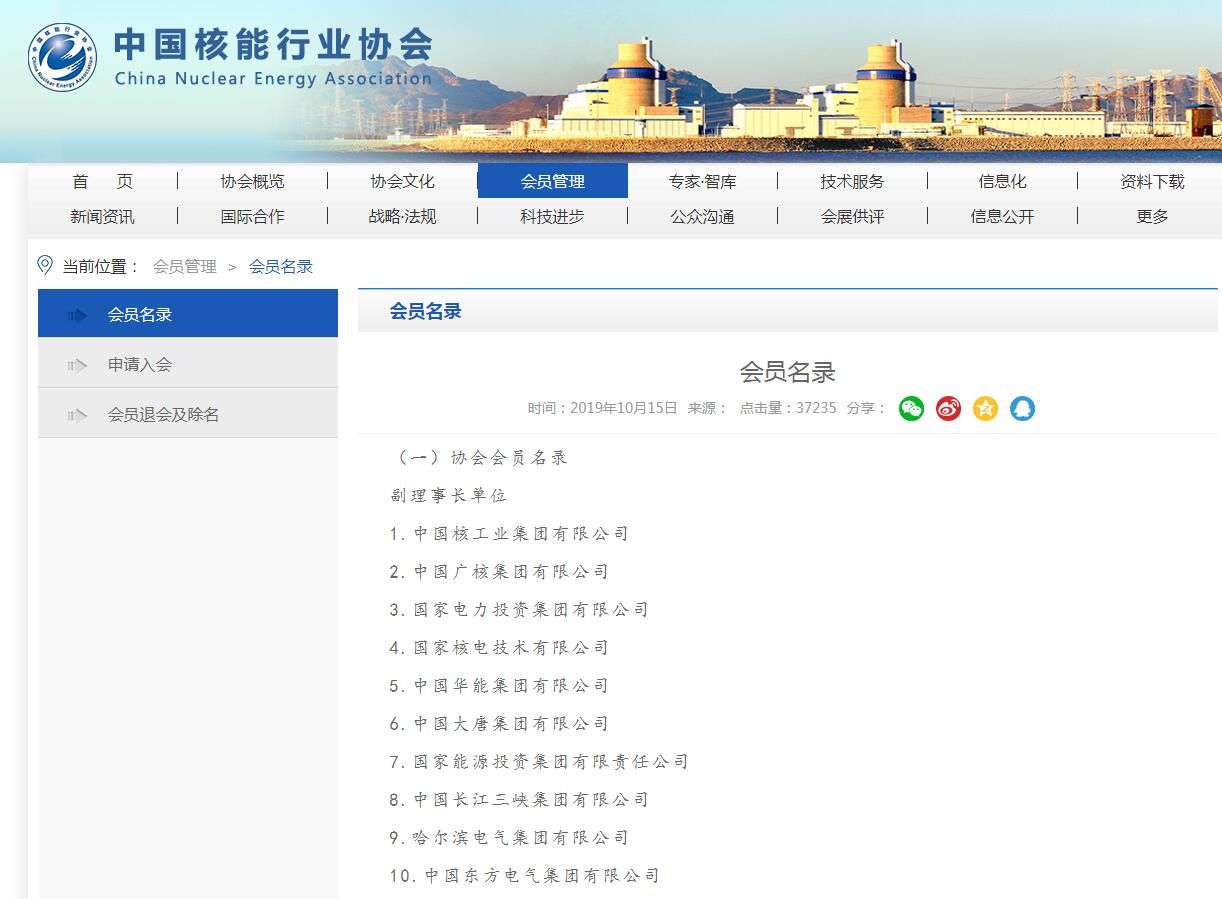Open the 会员管理 navigation tab

(552, 181)
